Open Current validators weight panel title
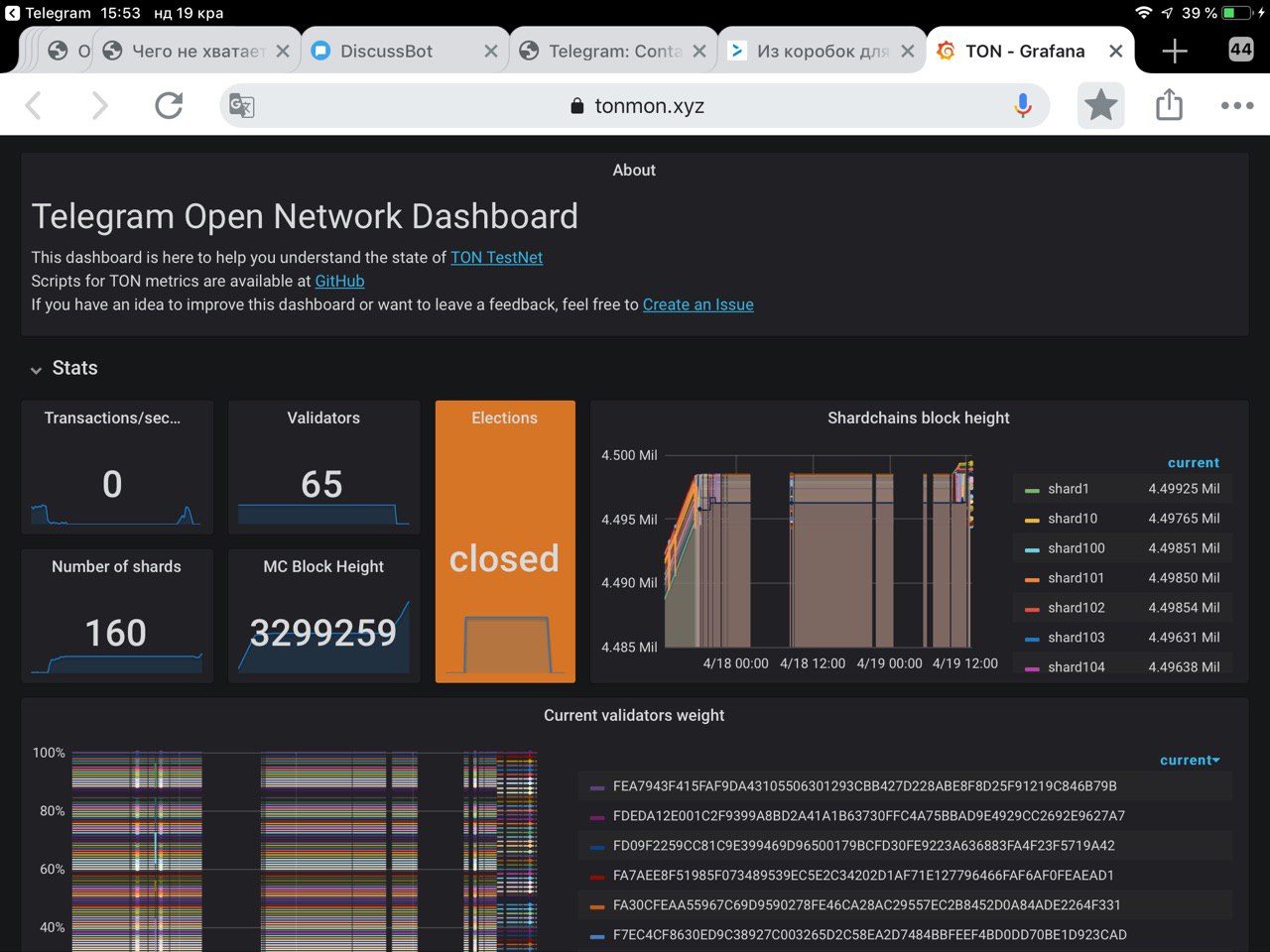The width and height of the screenshot is (1270, 952). pos(634,715)
